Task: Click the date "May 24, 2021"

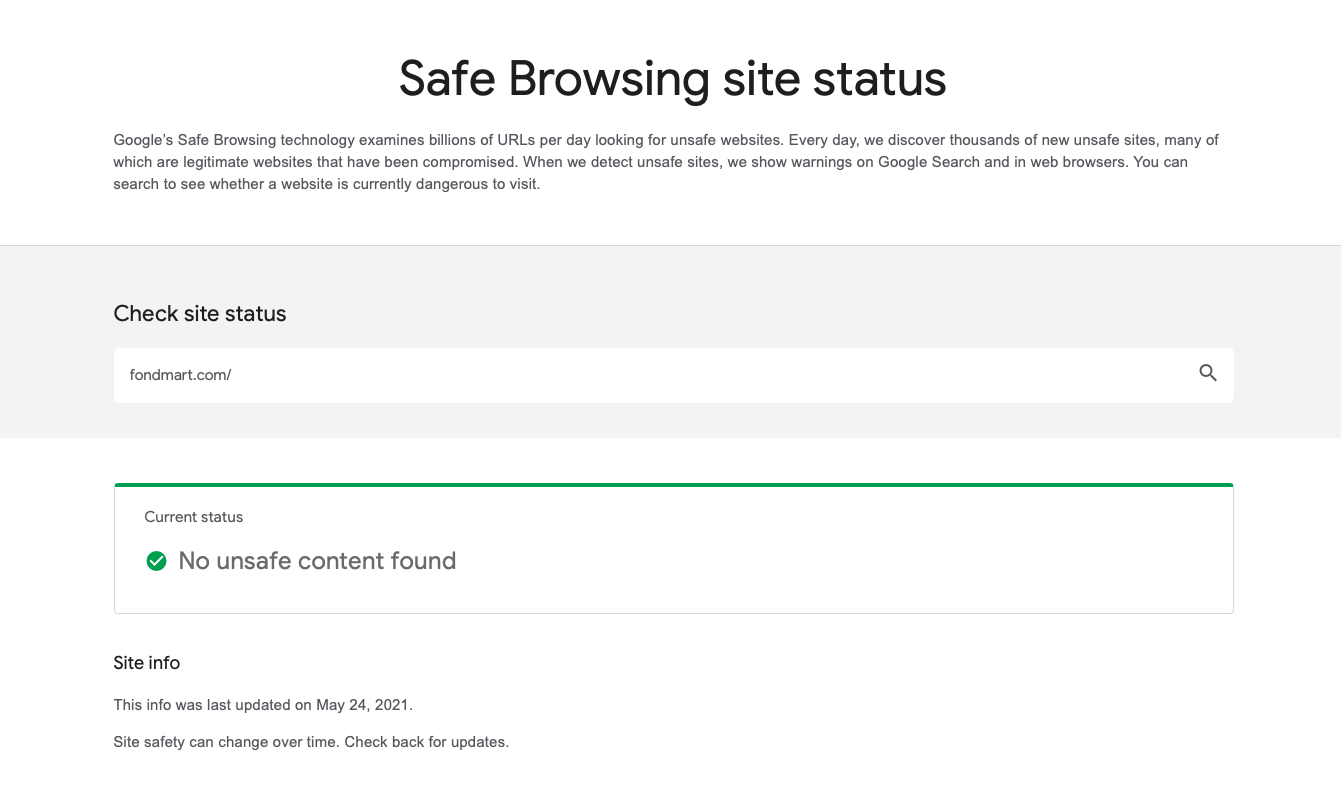Action: click(x=363, y=705)
